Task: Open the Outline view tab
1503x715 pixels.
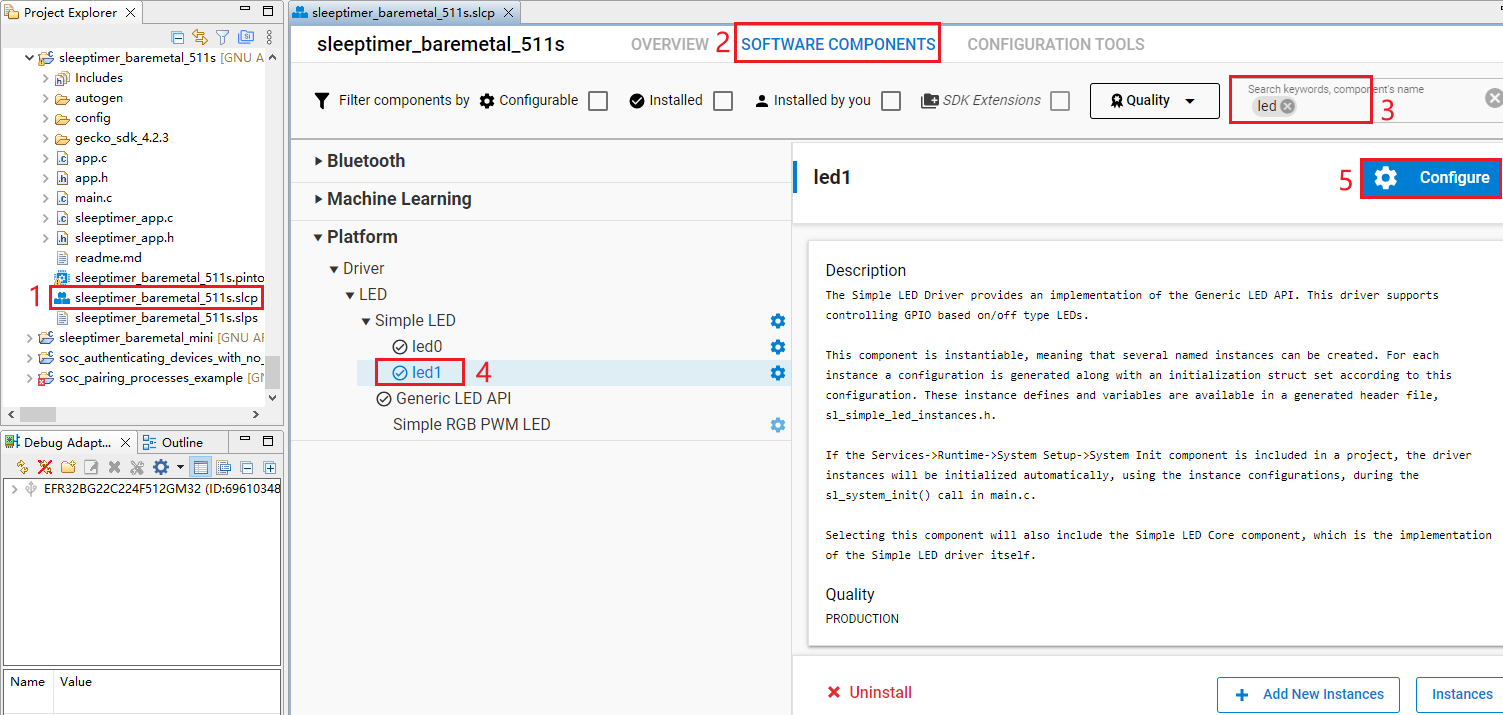Action: (x=174, y=442)
